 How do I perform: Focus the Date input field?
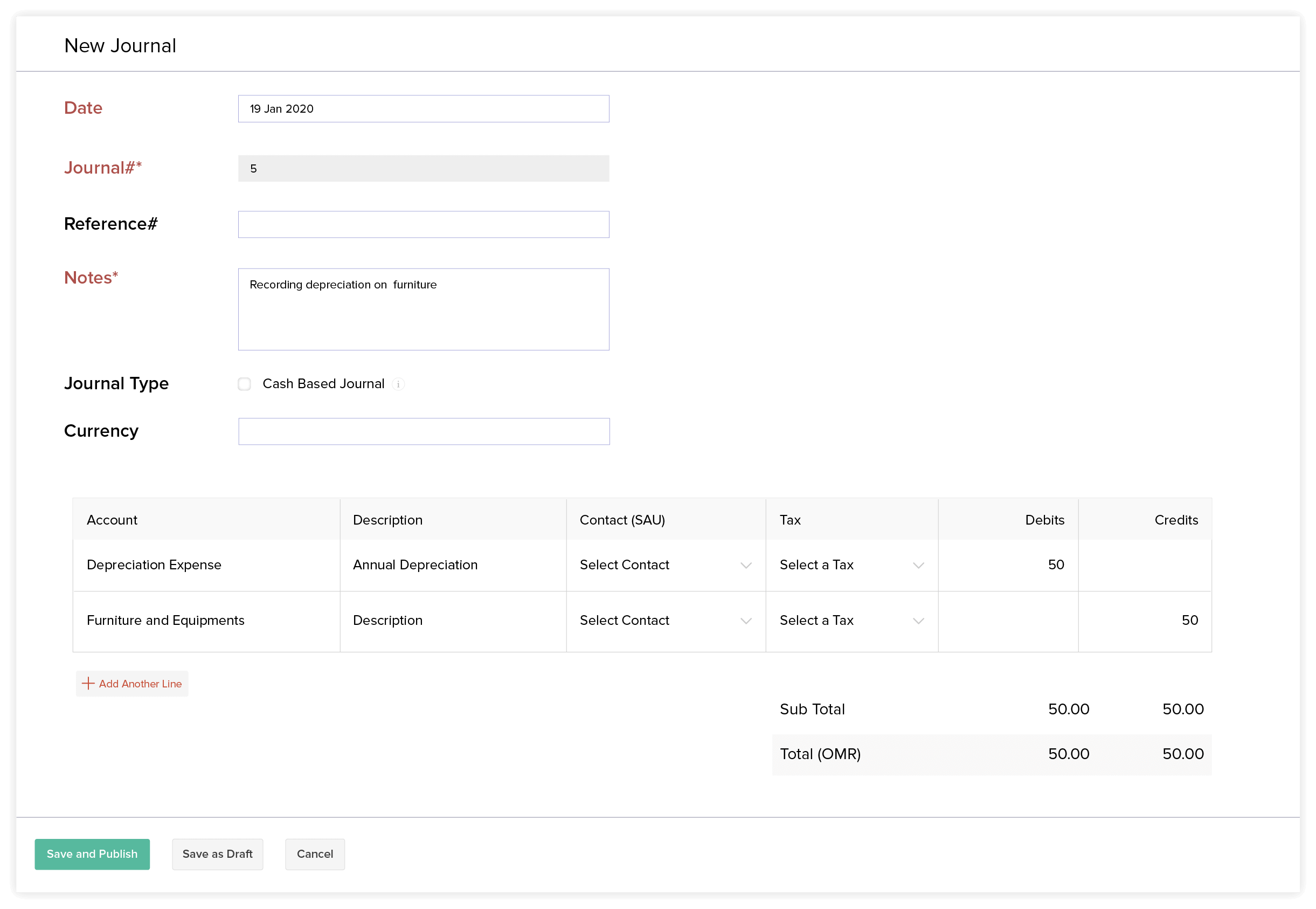point(424,109)
